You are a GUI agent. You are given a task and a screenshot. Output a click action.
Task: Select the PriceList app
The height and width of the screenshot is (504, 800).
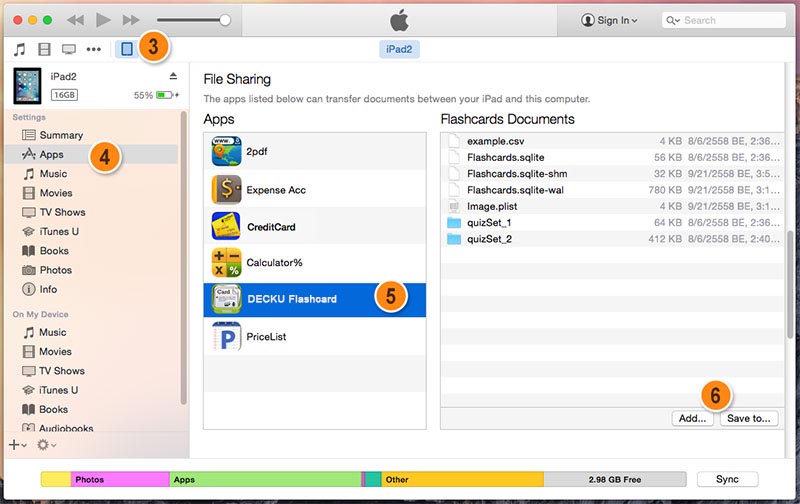point(315,337)
